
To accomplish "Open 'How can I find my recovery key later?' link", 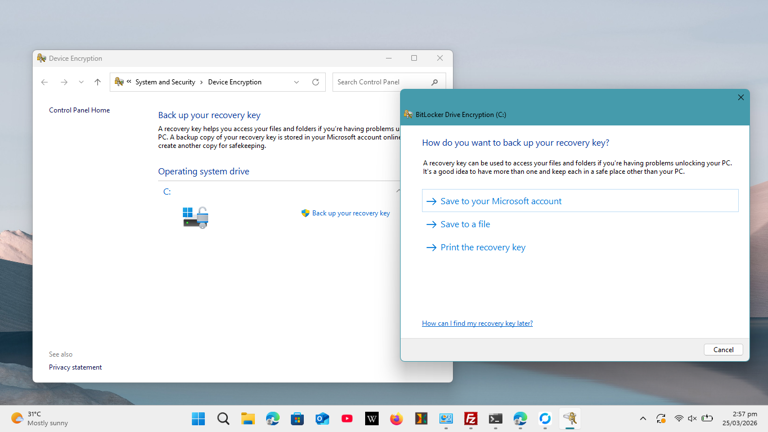I will (477, 323).
